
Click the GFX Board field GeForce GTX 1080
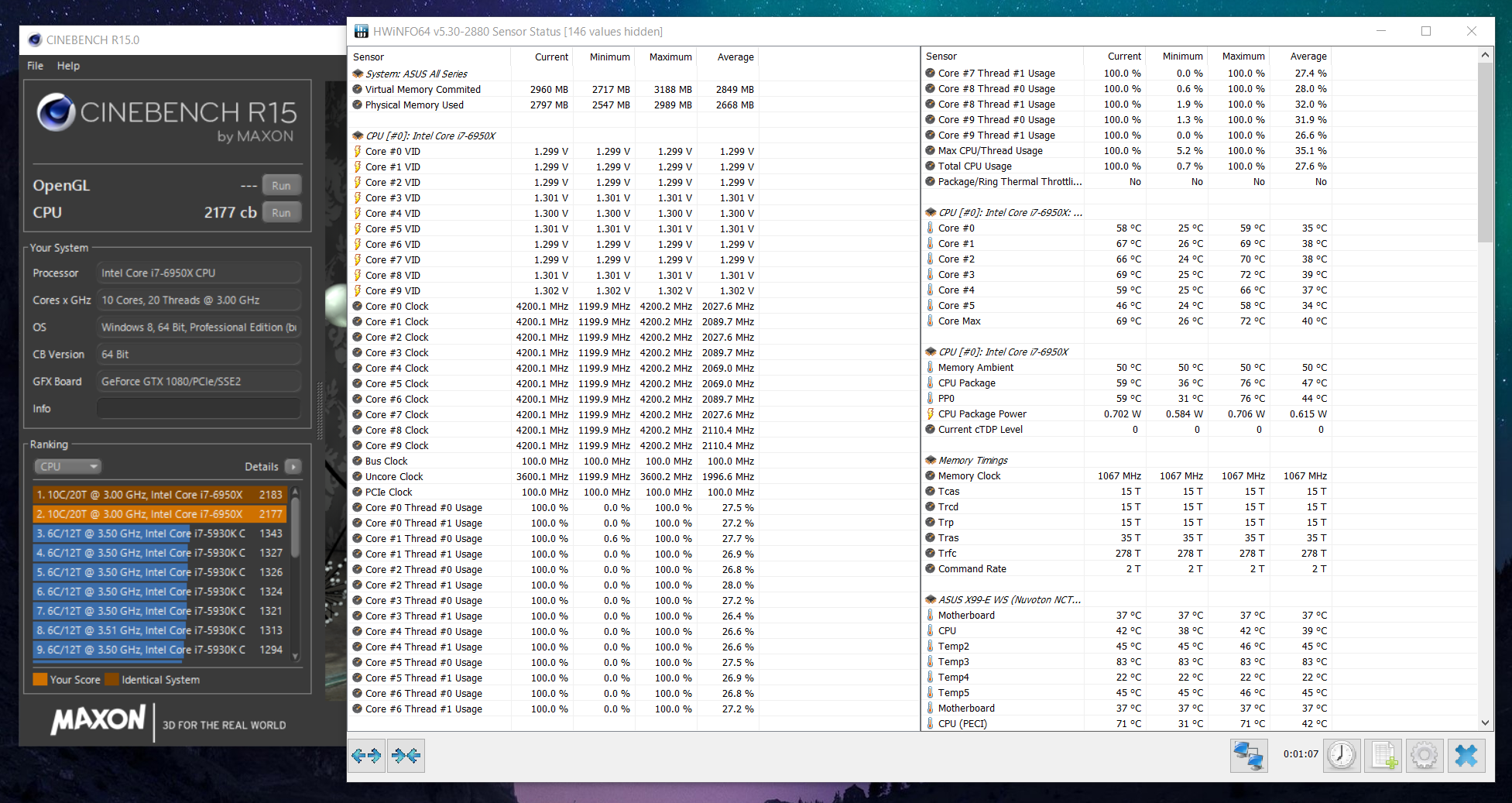(x=199, y=382)
